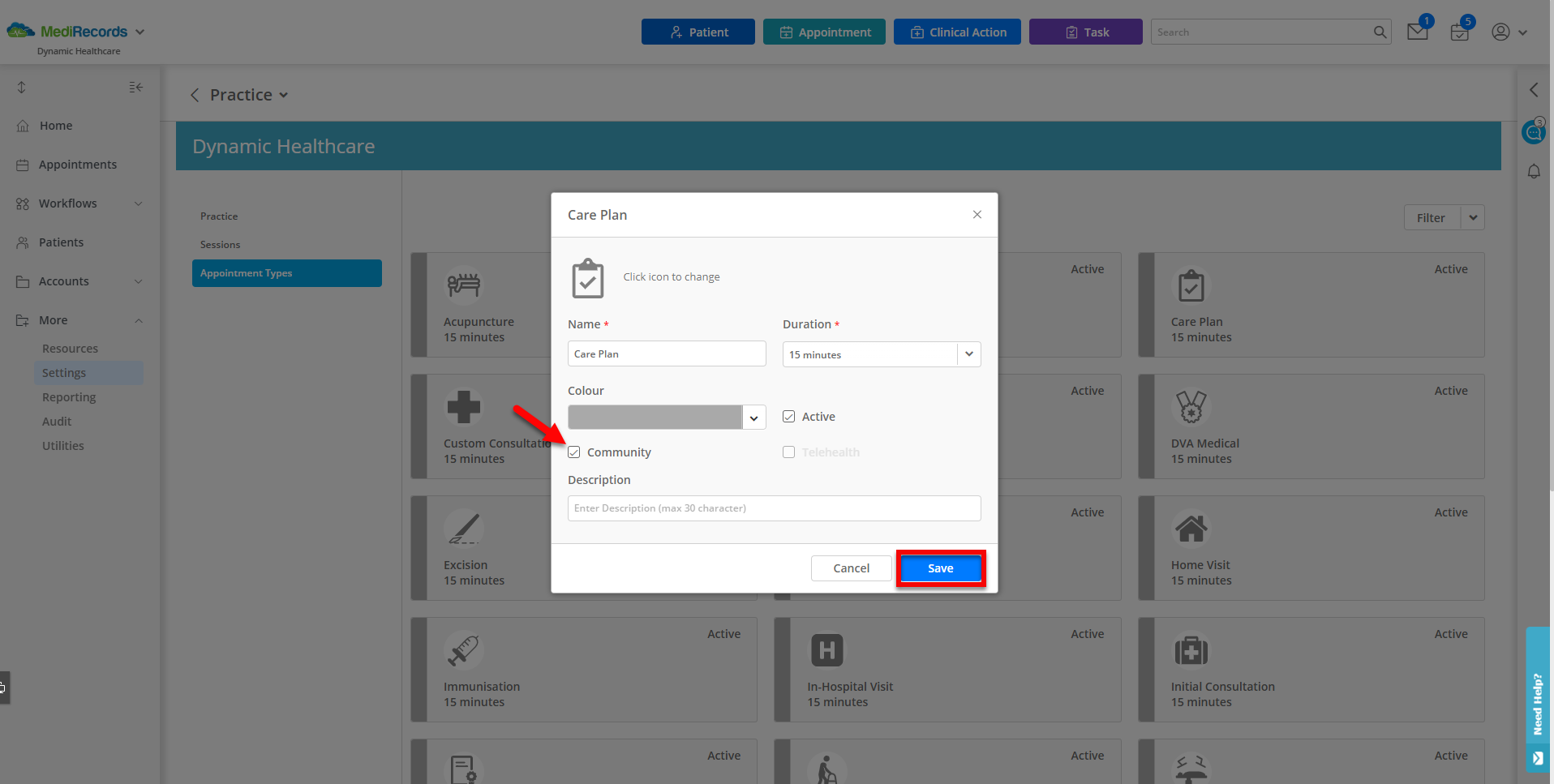Viewport: 1554px width, 784px height.
Task: Switch to Practice settings tab
Action: pyautogui.click(x=219, y=216)
